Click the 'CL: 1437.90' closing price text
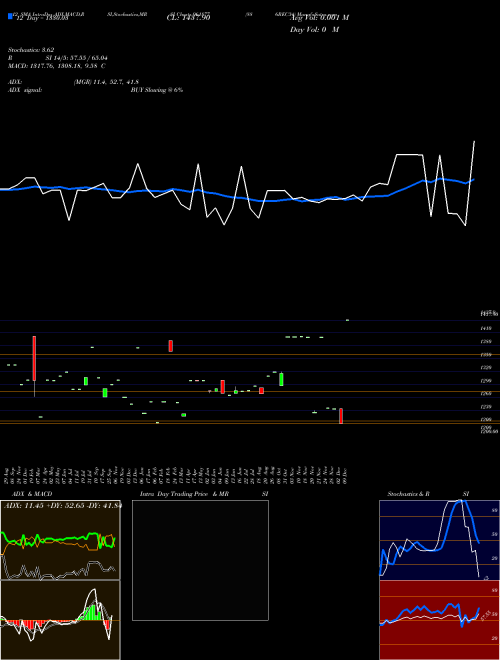Image resolution: width=500 pixels, height=660 pixels. pos(188,17)
